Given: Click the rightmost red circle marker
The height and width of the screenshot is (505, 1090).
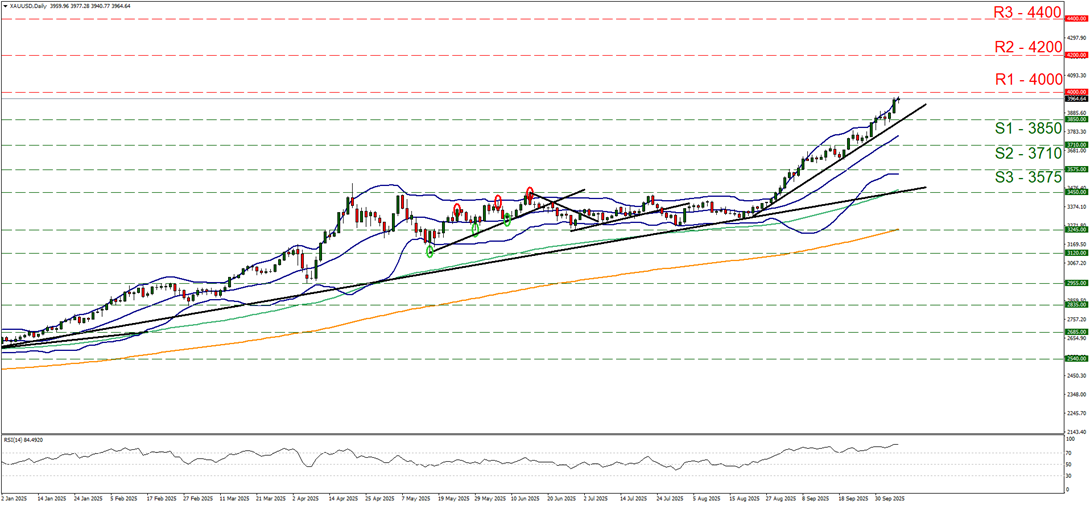Looking at the screenshot, I should [x=529, y=191].
